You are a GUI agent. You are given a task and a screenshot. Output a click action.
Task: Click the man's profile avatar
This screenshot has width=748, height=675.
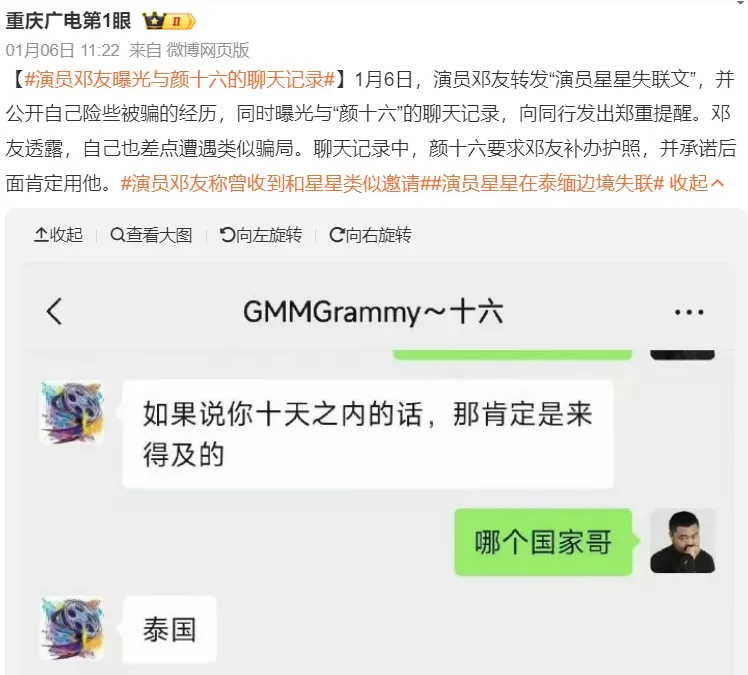click(x=683, y=541)
